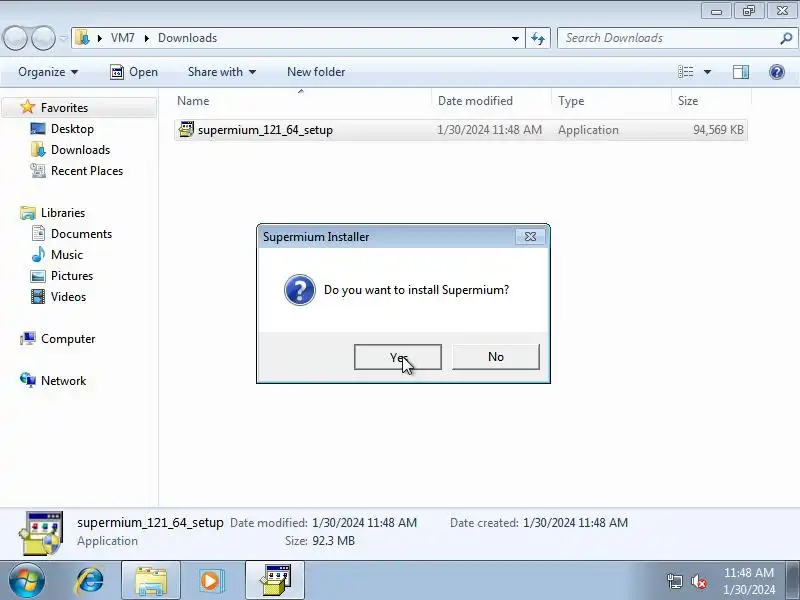This screenshot has height=600, width=800.
Task: Expand the Share with menu
Action: click(x=221, y=72)
